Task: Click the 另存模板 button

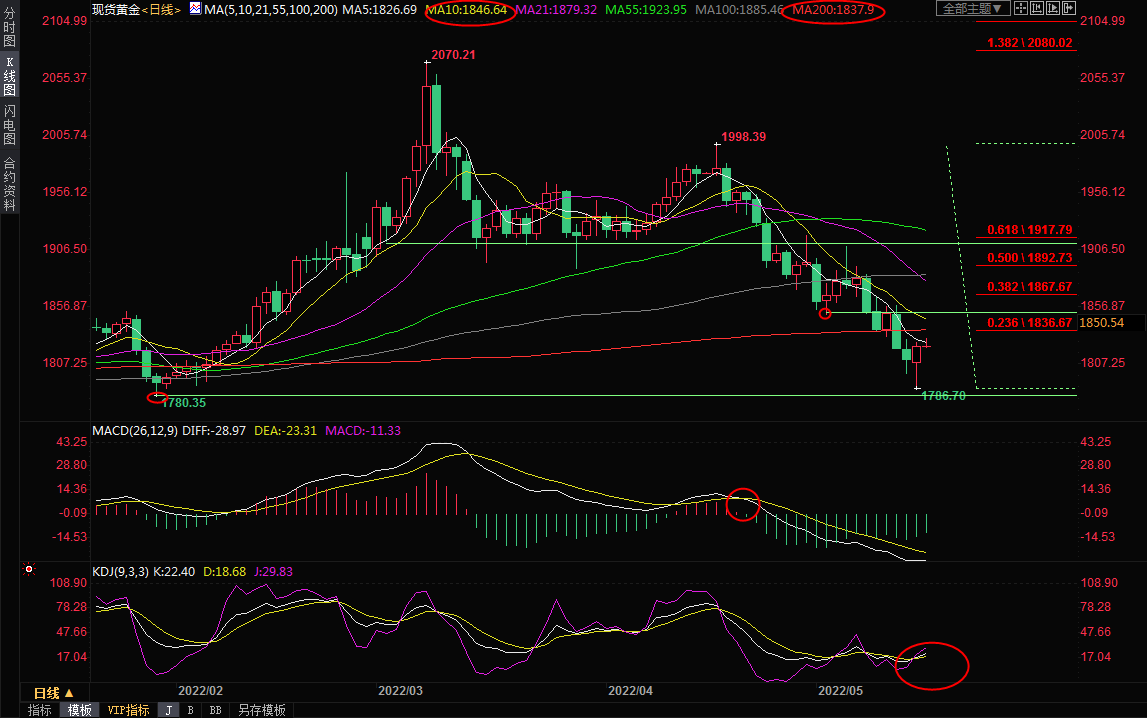Action: (x=261, y=710)
